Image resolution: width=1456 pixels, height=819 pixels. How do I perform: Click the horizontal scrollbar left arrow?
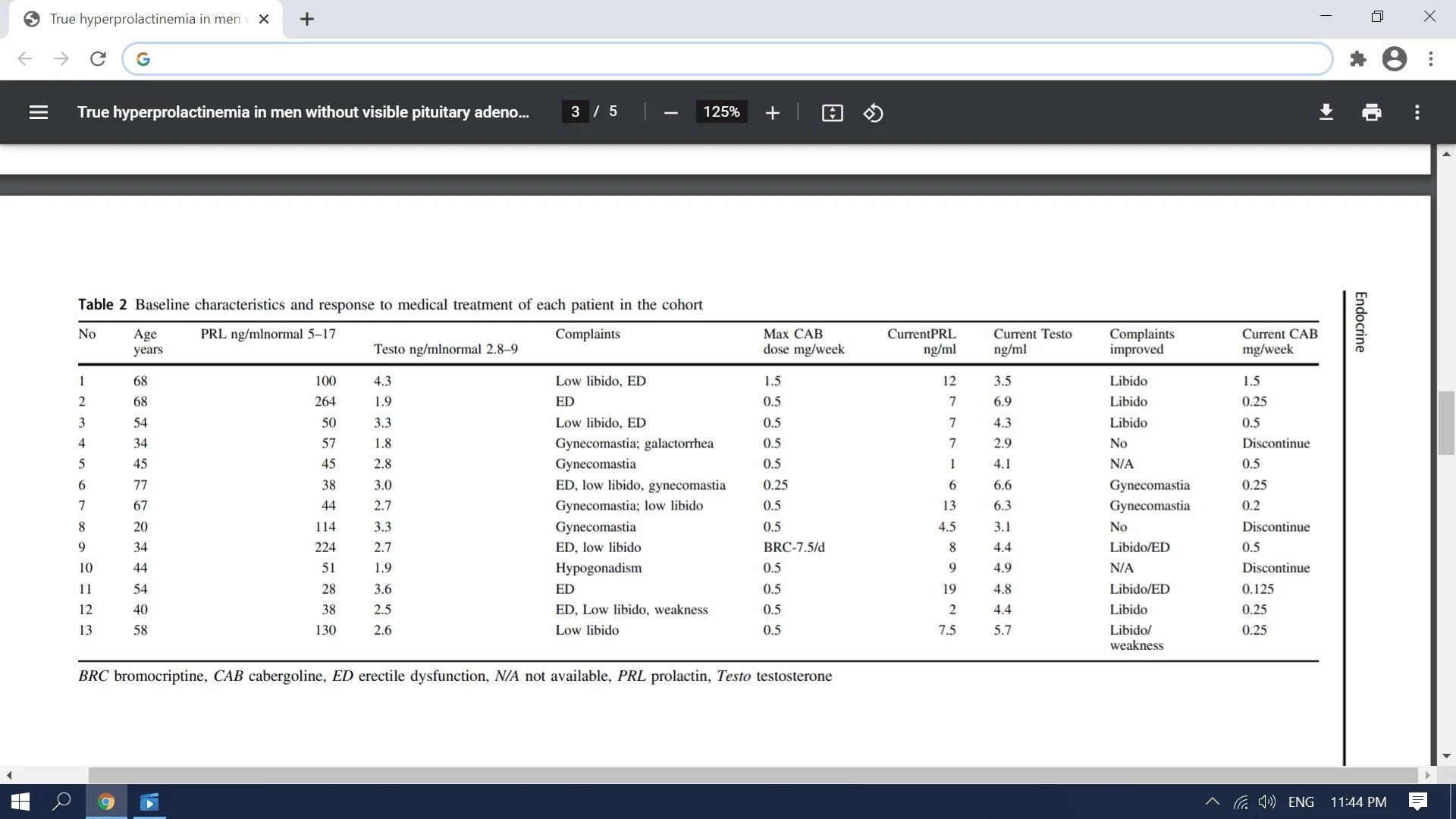coord(9,775)
